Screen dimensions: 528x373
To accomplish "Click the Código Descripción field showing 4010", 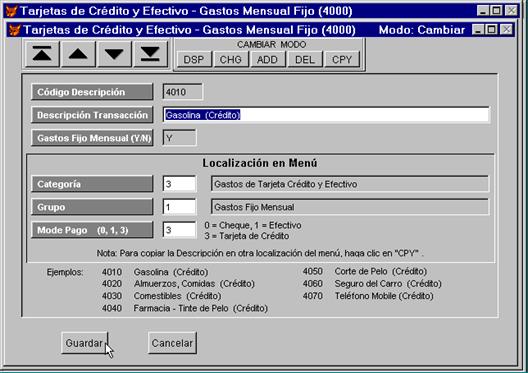I will pos(183,92).
